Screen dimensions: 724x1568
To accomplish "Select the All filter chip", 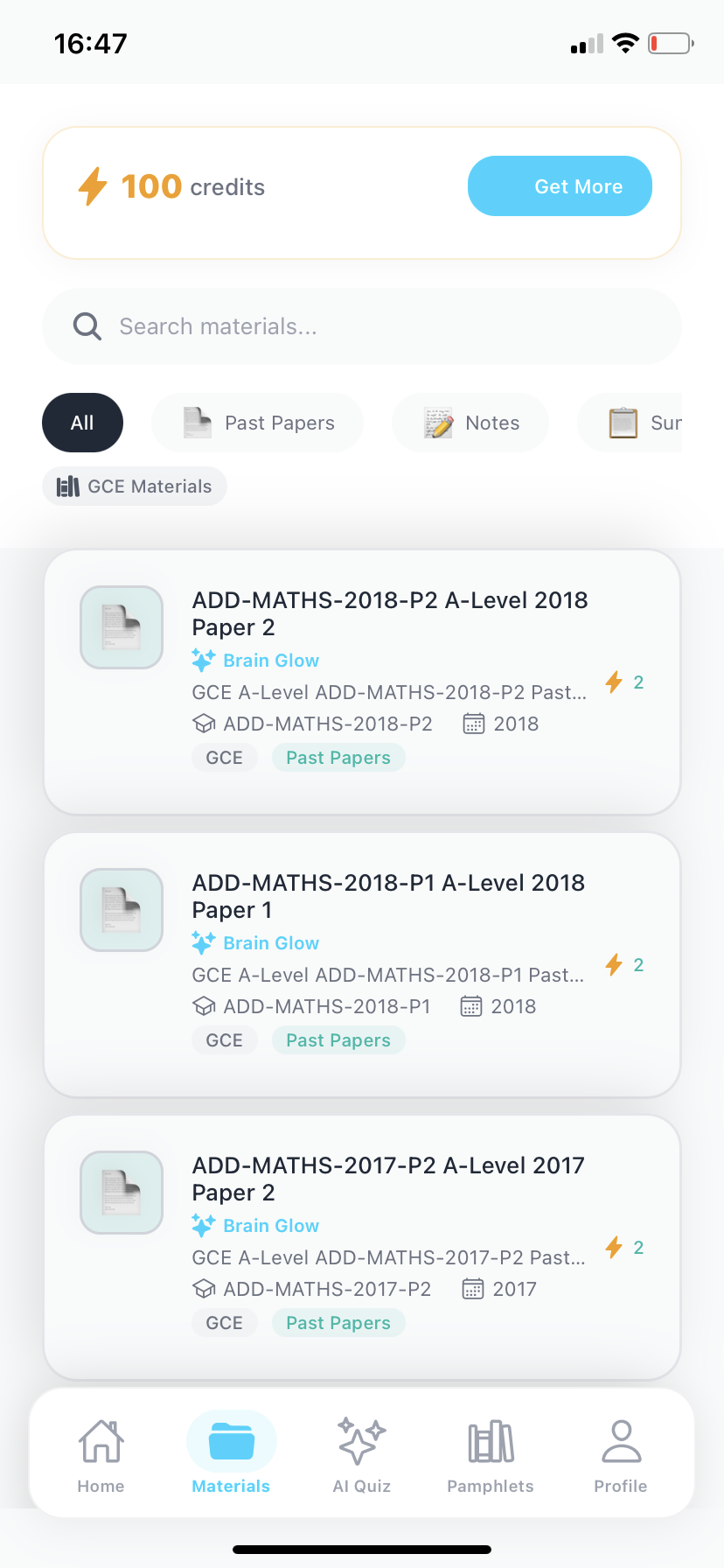I will pos(82,423).
